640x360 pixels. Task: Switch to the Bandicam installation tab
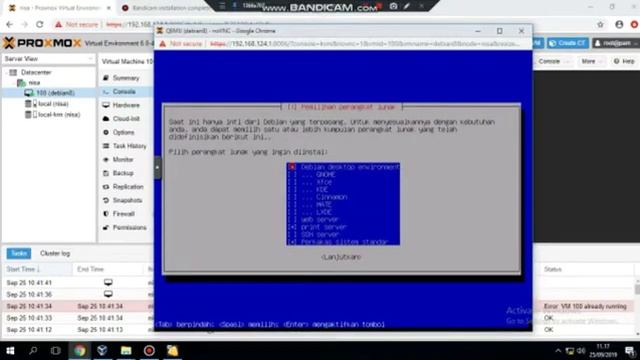click(167, 8)
